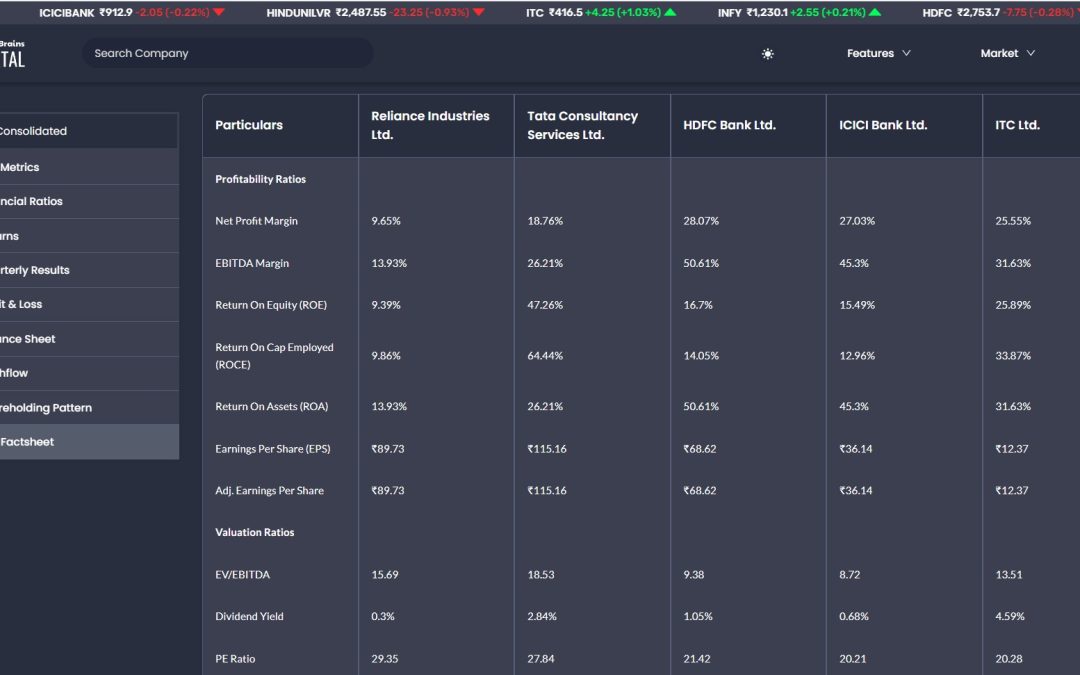The height and width of the screenshot is (675, 1080).
Task: Click HDFC Bank Earnings Per Share value ₹68.62
Action: tap(700, 449)
